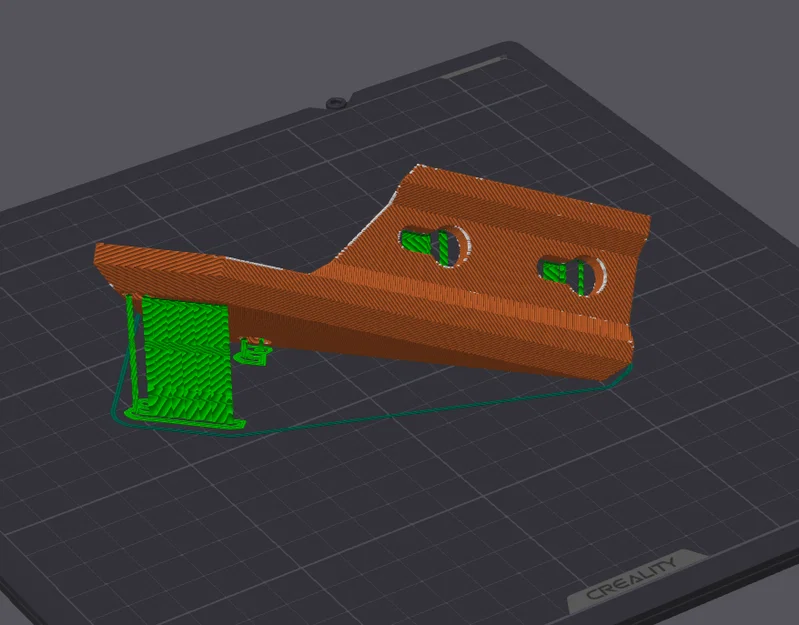Click the small green support under the bracket
Viewport: 799px width, 625px height.
[252, 351]
